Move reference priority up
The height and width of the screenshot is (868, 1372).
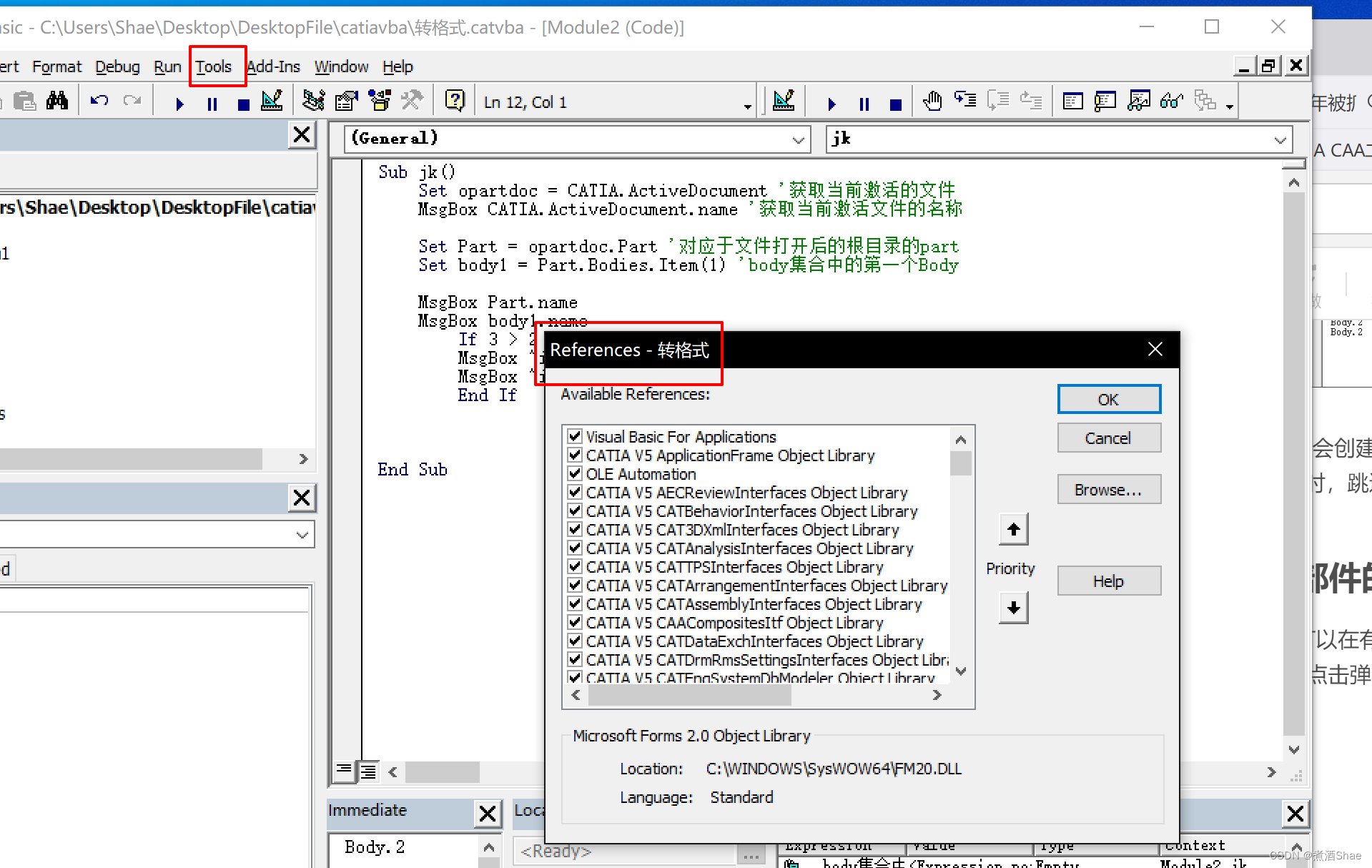point(1013,529)
